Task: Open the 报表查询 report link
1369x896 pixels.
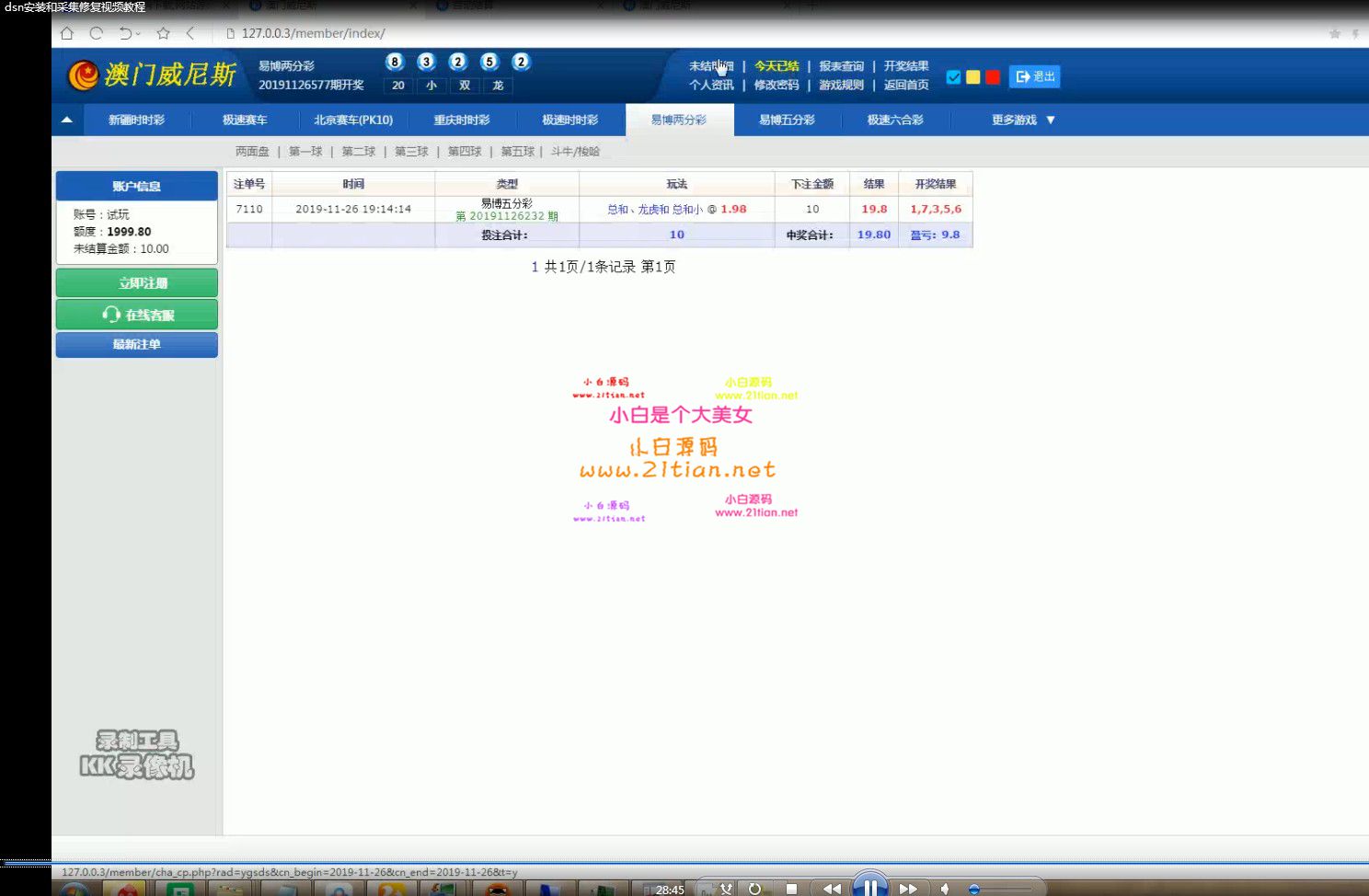Action: (x=841, y=66)
